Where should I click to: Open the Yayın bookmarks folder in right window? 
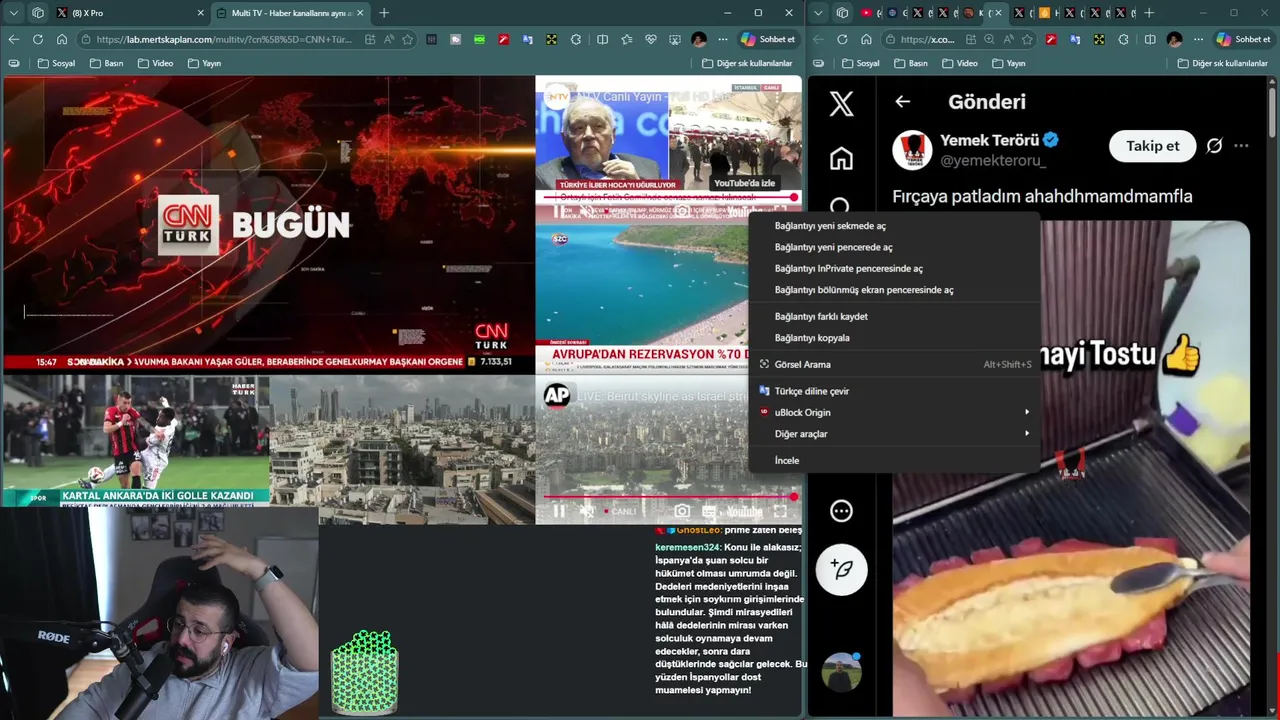(x=1008, y=63)
